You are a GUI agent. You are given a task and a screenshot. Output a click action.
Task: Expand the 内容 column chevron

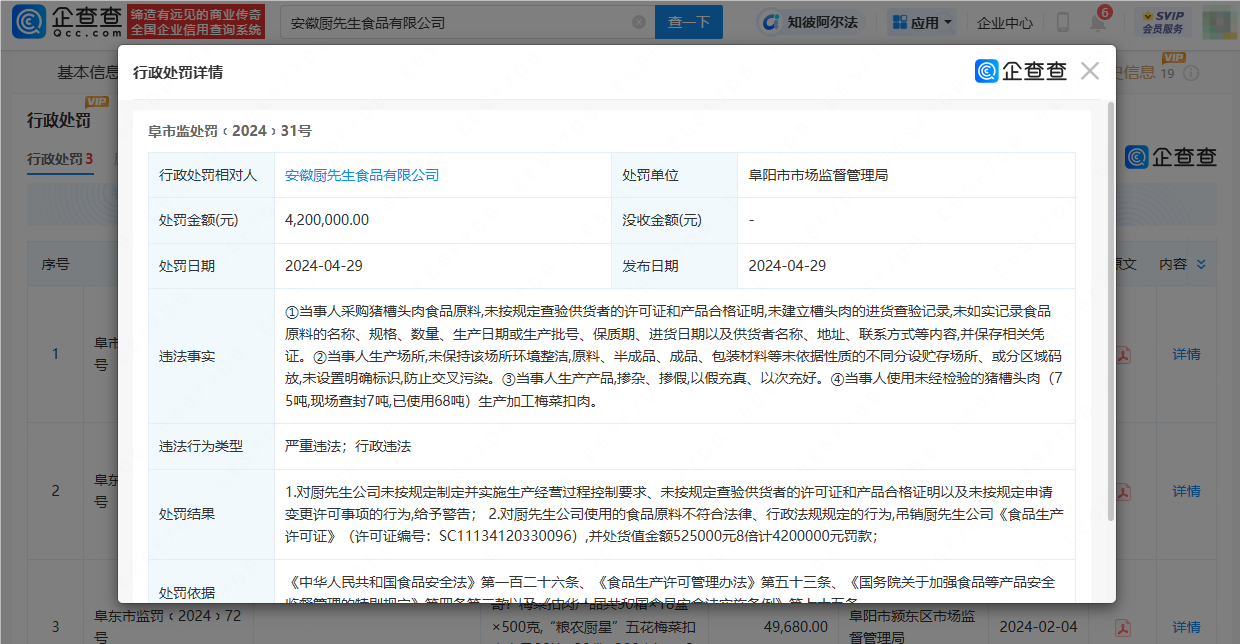click(x=1201, y=264)
